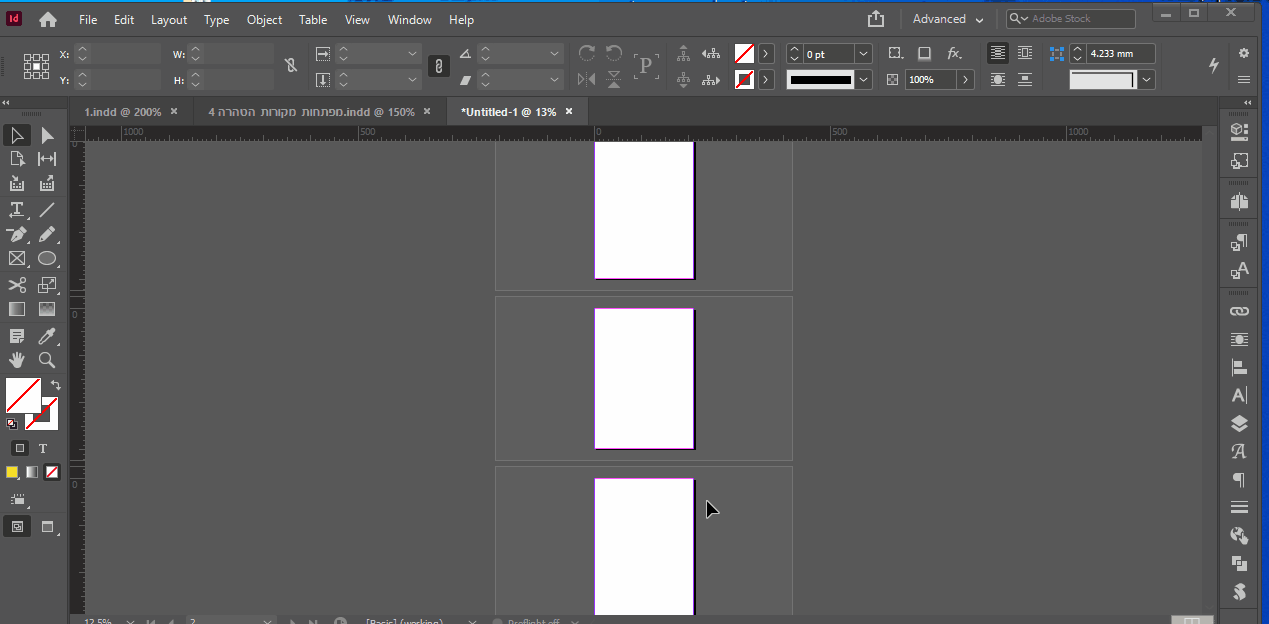Open the stroke style dropdown
The height and width of the screenshot is (624, 1269).
click(x=863, y=79)
